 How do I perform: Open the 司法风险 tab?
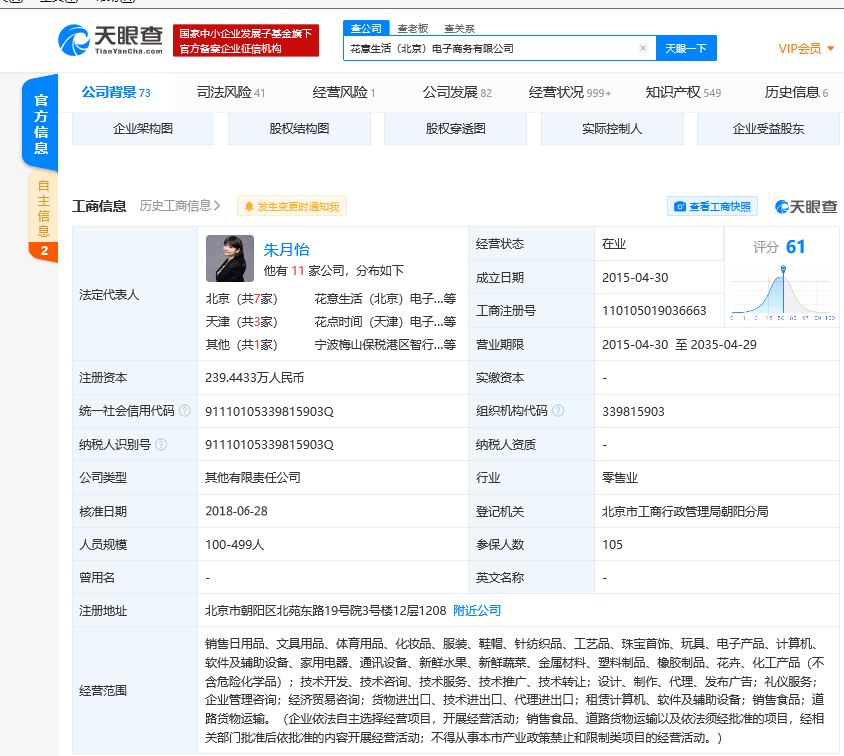[231, 93]
